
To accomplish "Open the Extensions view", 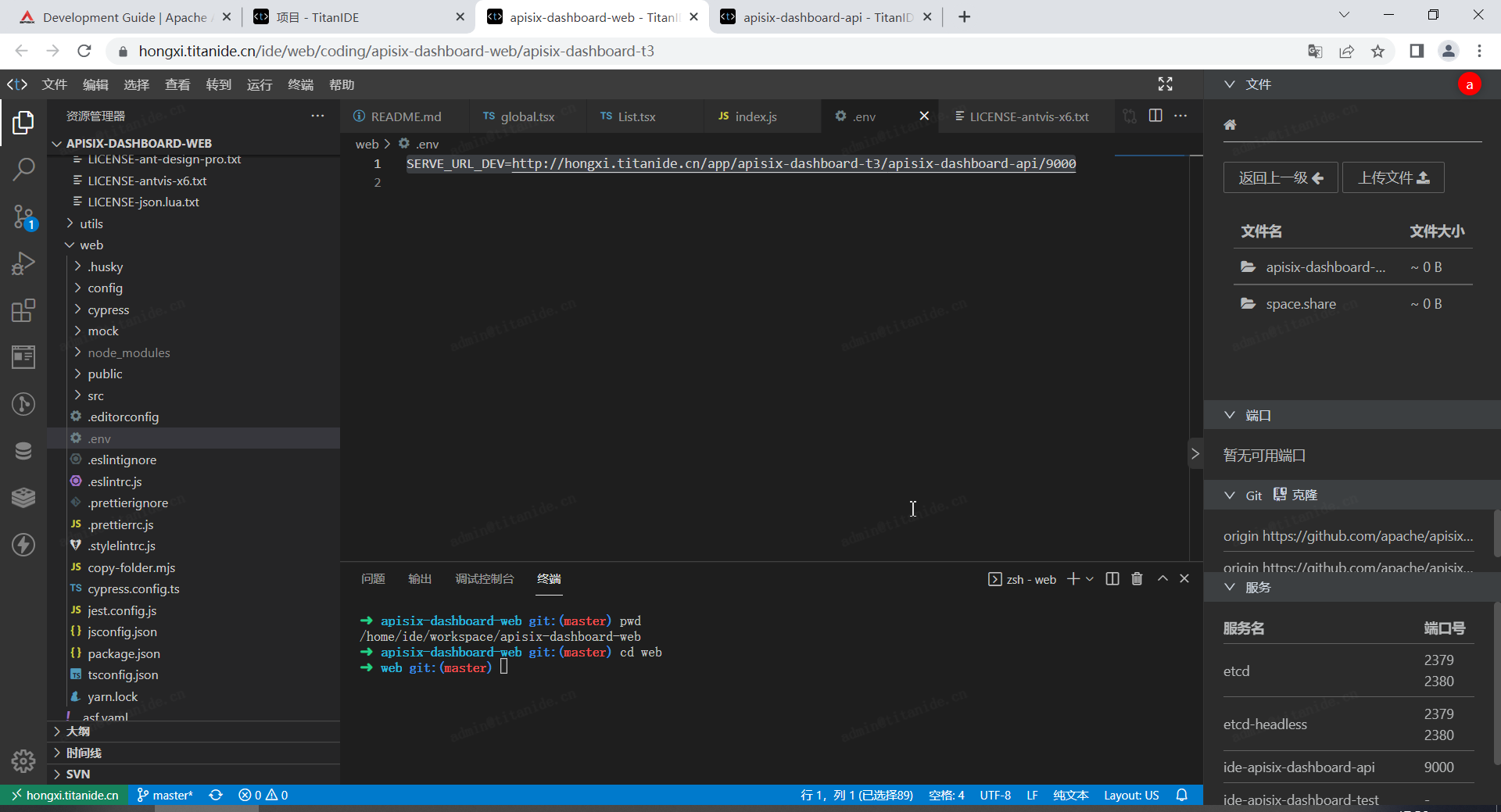I will (23, 310).
